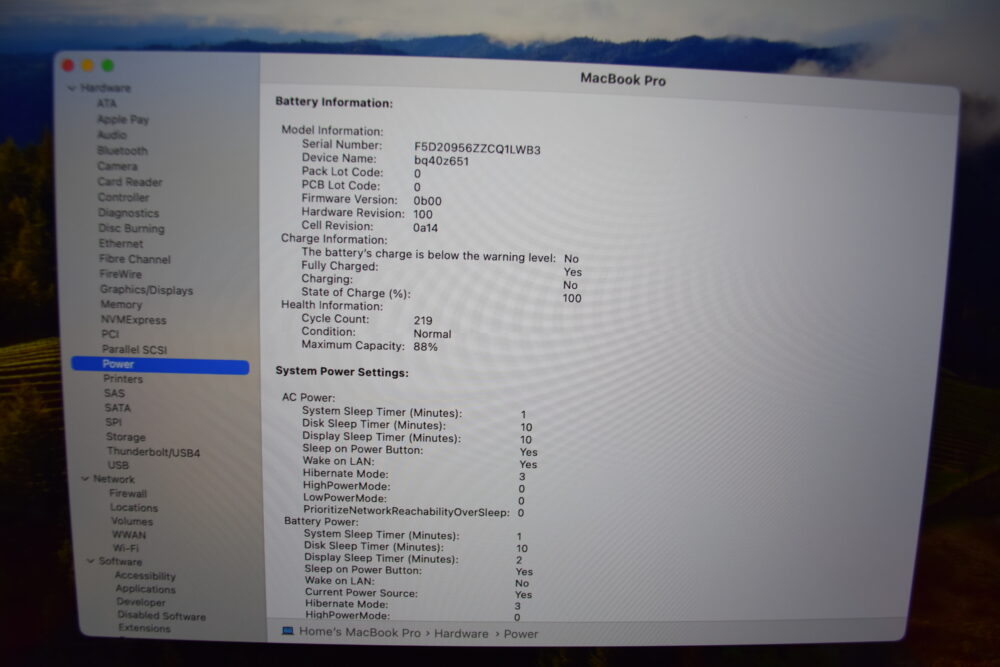Open Card Reader entry

pyautogui.click(x=129, y=182)
